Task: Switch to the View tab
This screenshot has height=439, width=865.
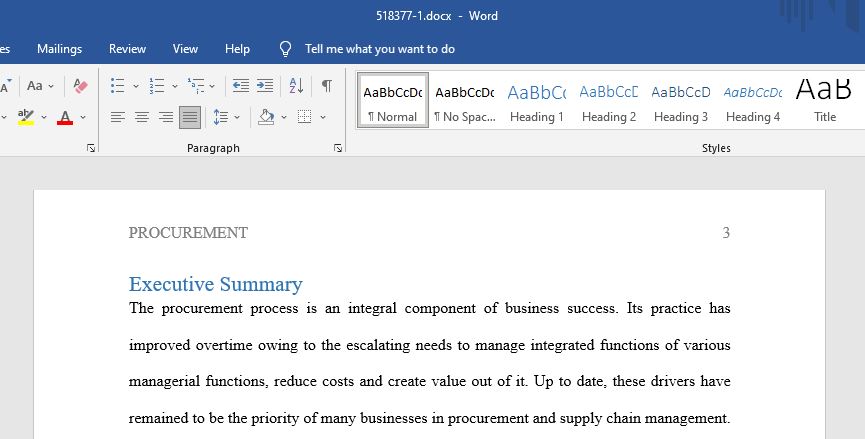Action: [x=185, y=49]
